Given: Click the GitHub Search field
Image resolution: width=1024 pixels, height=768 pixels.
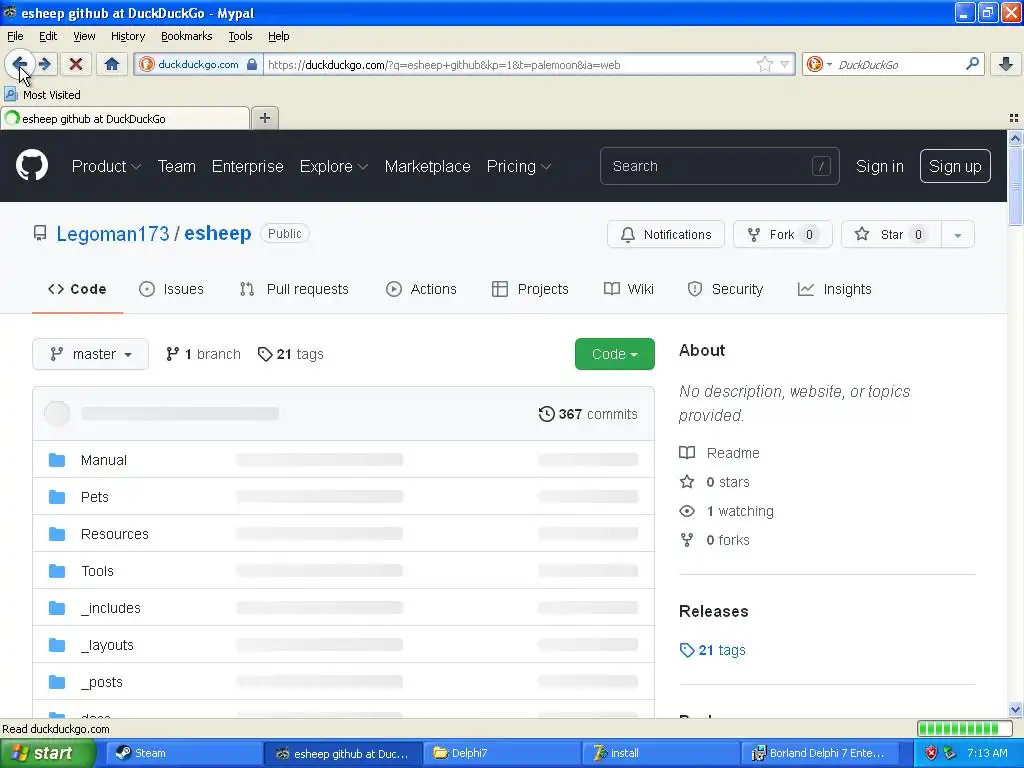Looking at the screenshot, I should [x=719, y=167].
